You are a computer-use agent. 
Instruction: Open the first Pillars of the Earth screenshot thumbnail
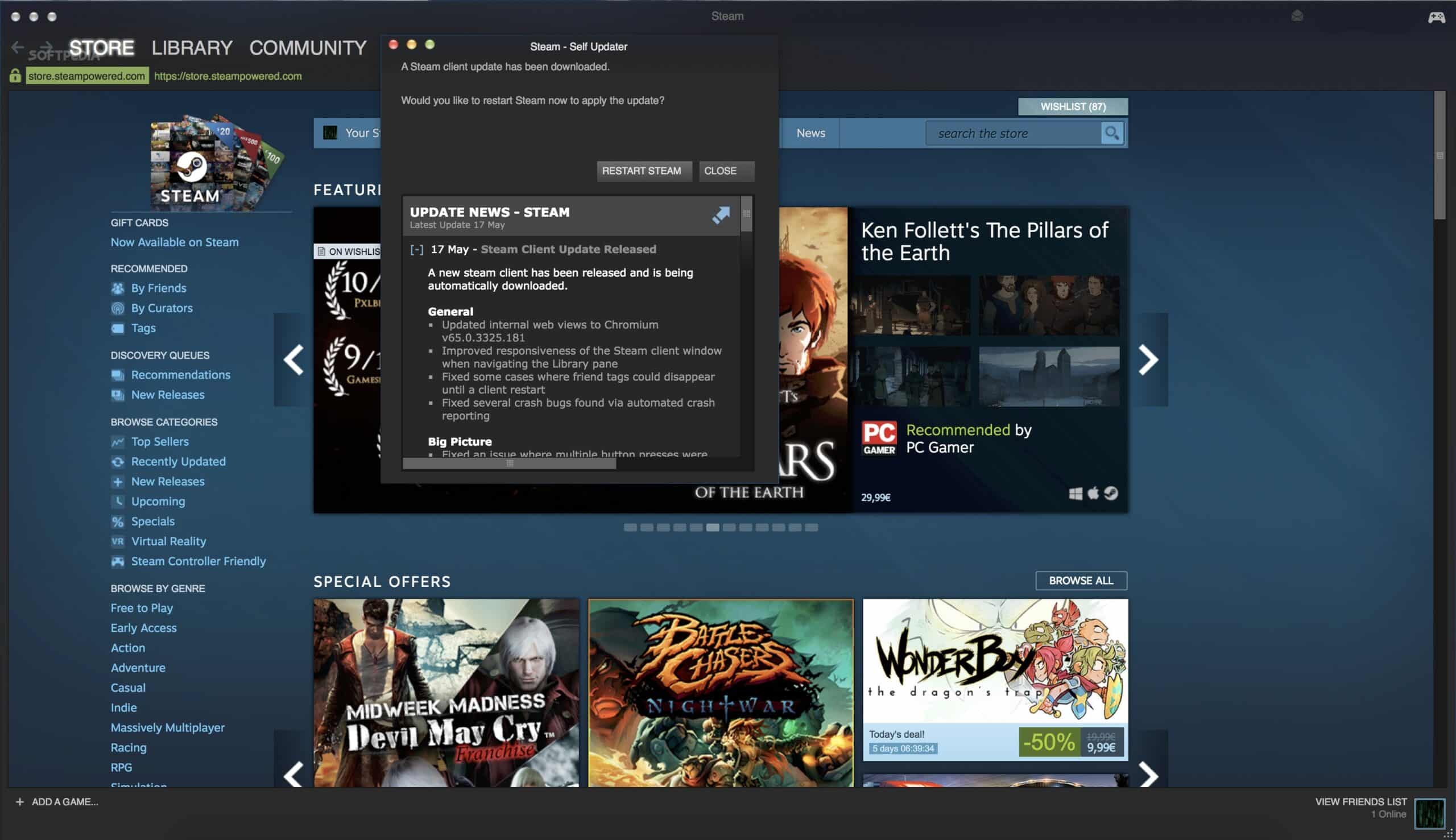click(913, 306)
